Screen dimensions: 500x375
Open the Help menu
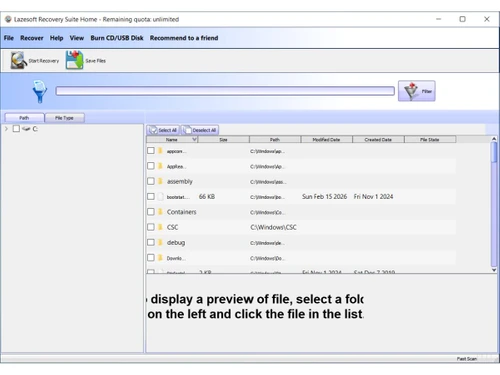click(x=56, y=38)
